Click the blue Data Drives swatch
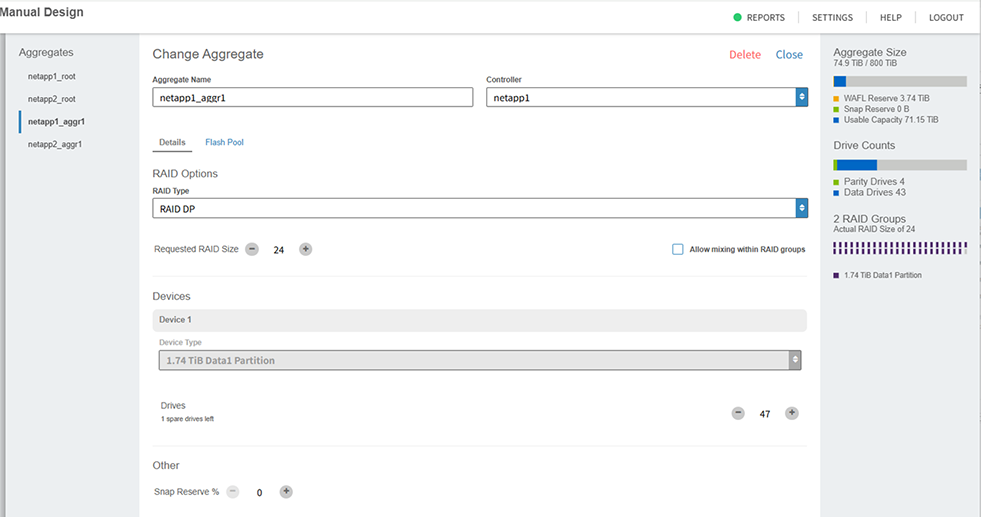Screen dimensions: 981x517 coord(836,193)
